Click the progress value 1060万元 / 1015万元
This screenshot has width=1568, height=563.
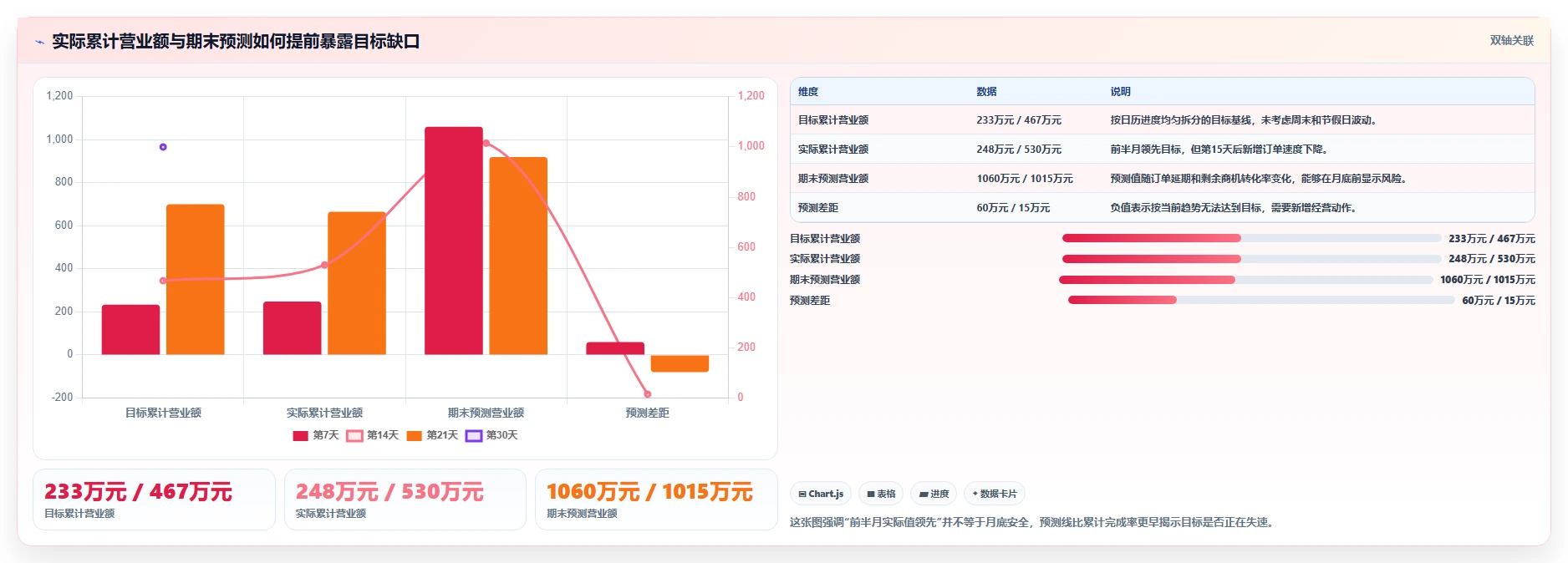tap(1488, 280)
